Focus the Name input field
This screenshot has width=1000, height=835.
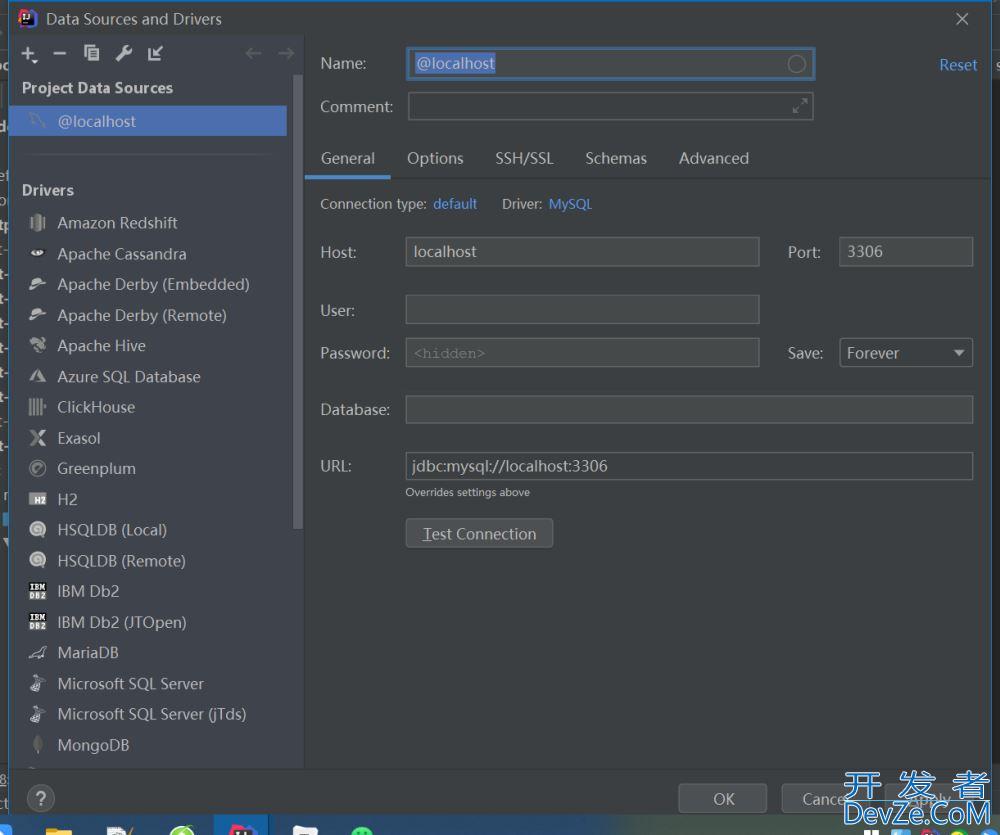coord(610,64)
